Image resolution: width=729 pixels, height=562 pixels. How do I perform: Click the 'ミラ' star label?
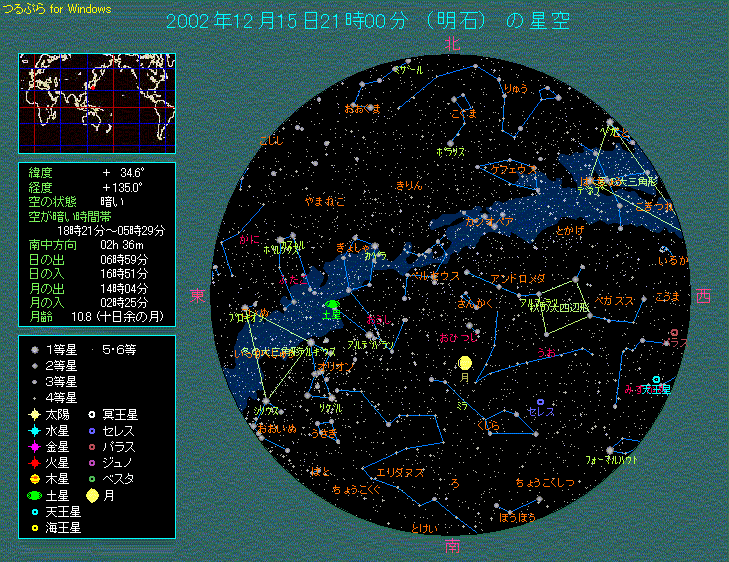point(462,406)
